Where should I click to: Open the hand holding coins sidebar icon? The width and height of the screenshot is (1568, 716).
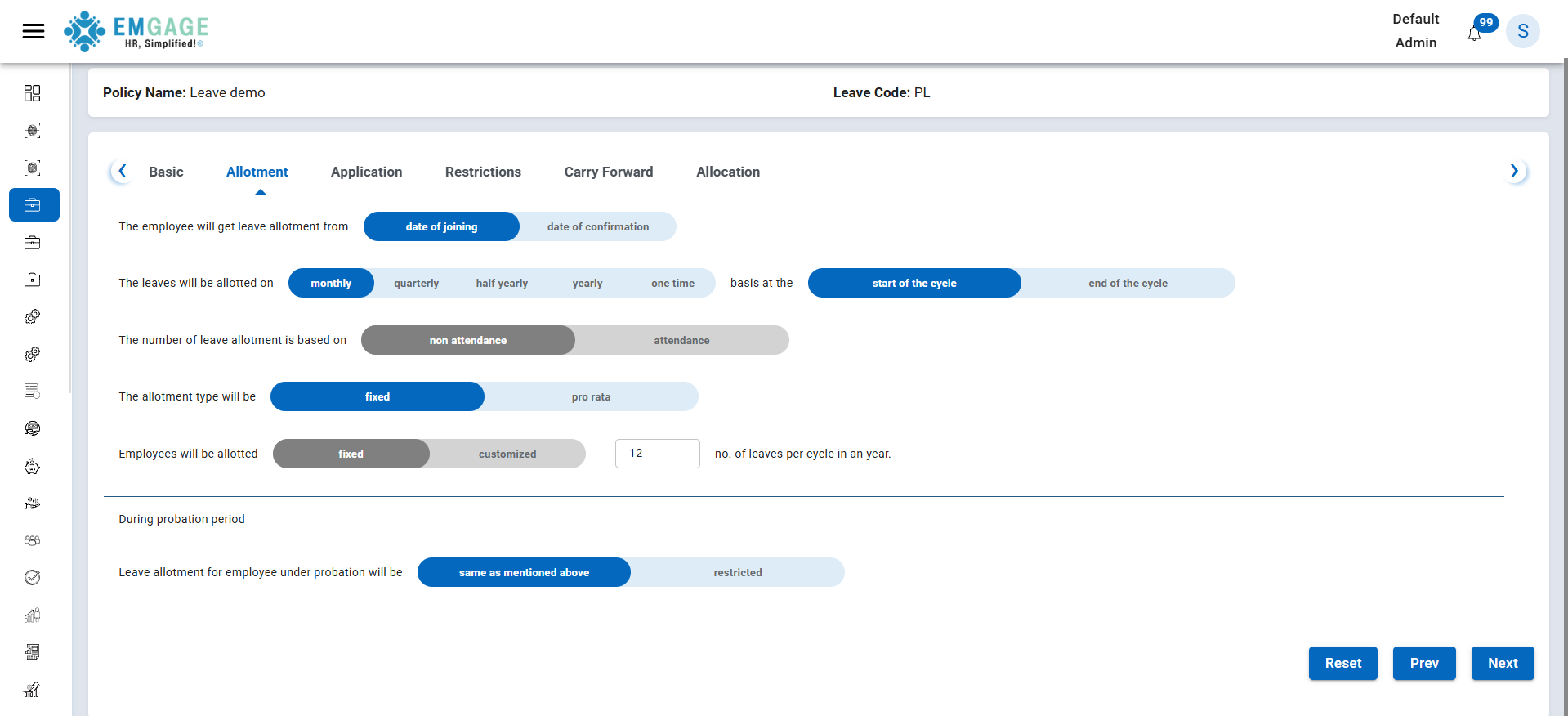pyautogui.click(x=32, y=503)
